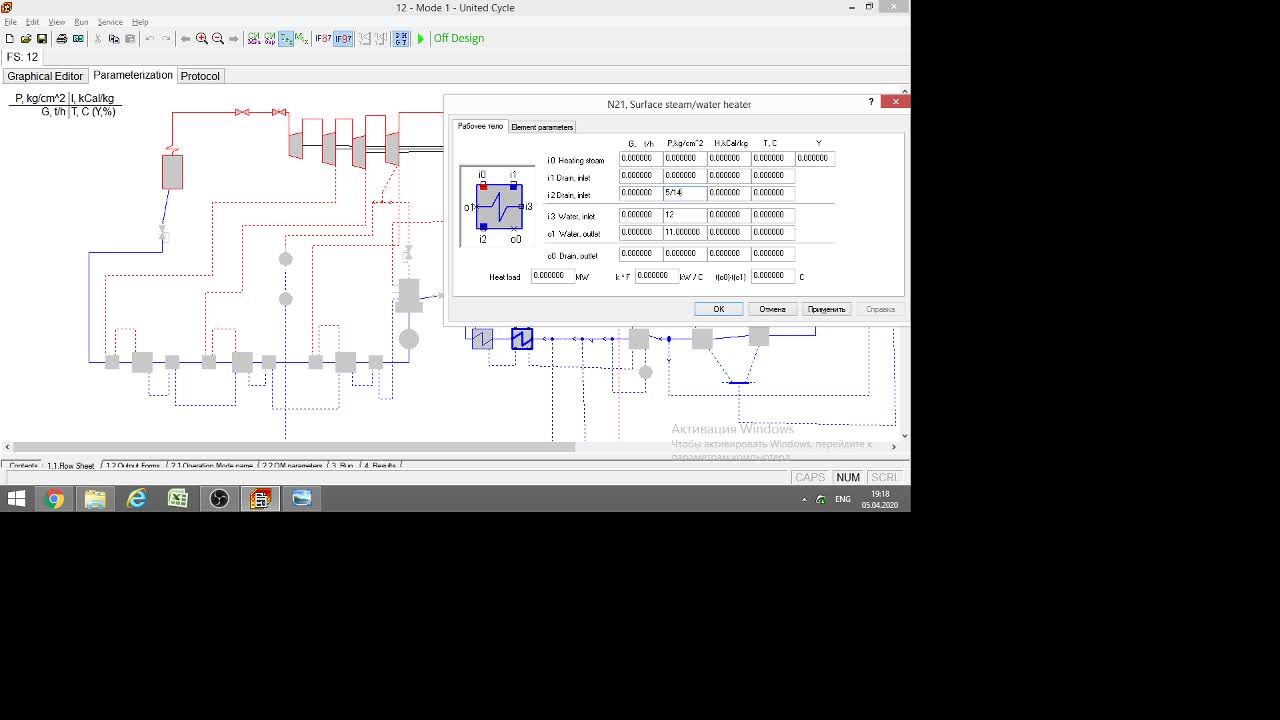Go back using the left arrow icon
1280x720 pixels.
(186, 39)
